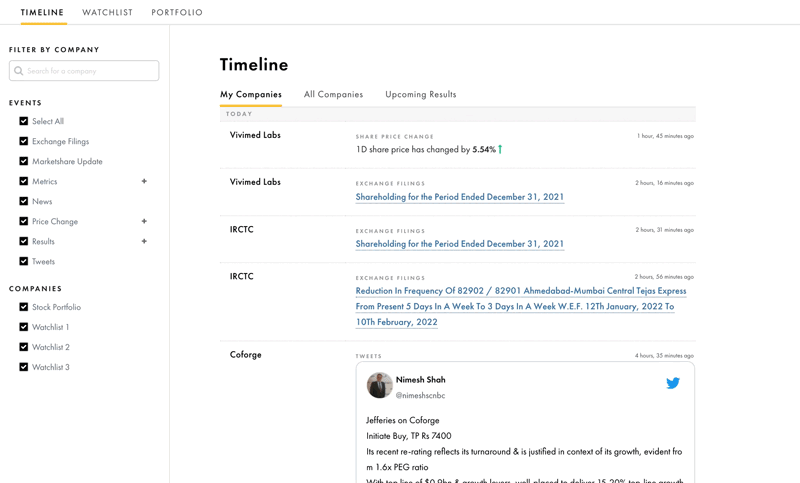Click the search magnifier icon in the company filter
The image size is (800, 483).
[18, 71]
